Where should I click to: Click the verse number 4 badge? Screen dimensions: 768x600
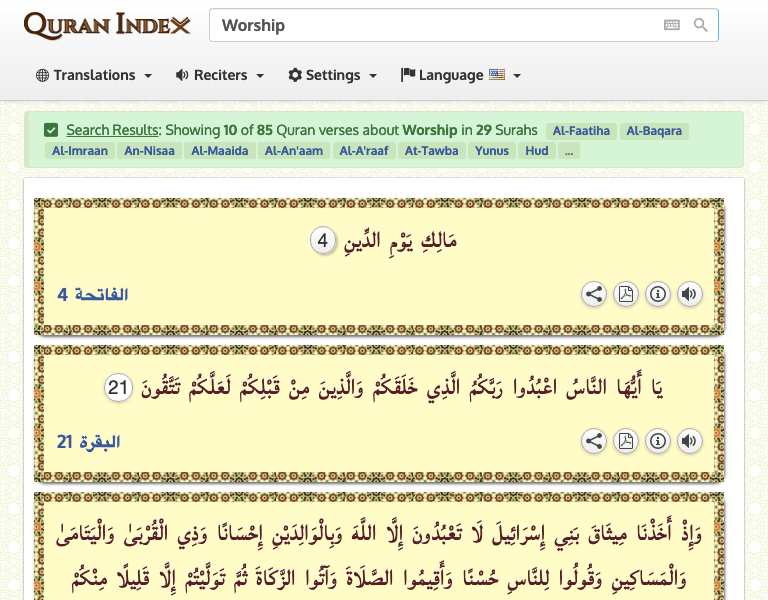tap(323, 240)
